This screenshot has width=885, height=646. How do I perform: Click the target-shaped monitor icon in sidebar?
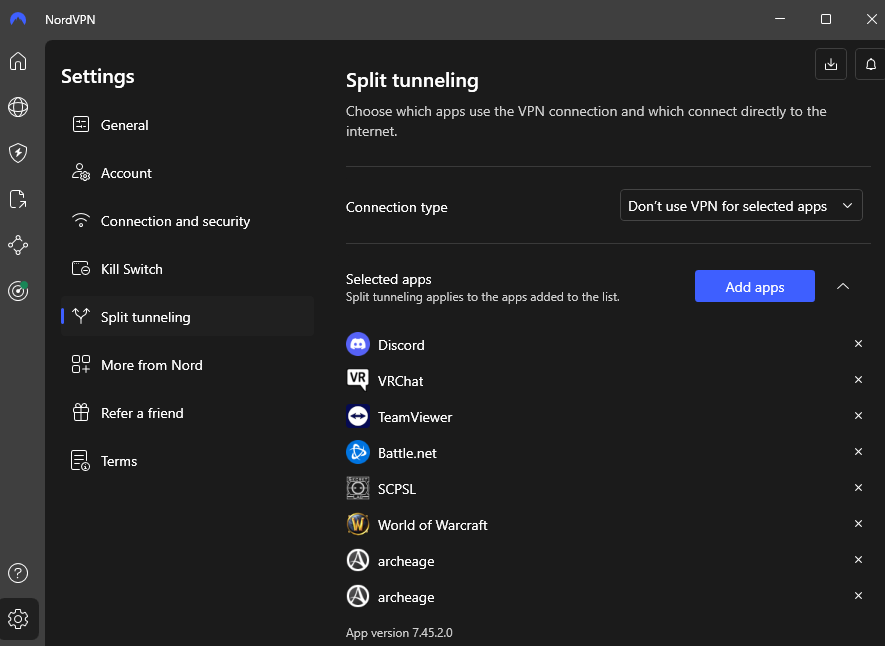tap(18, 291)
